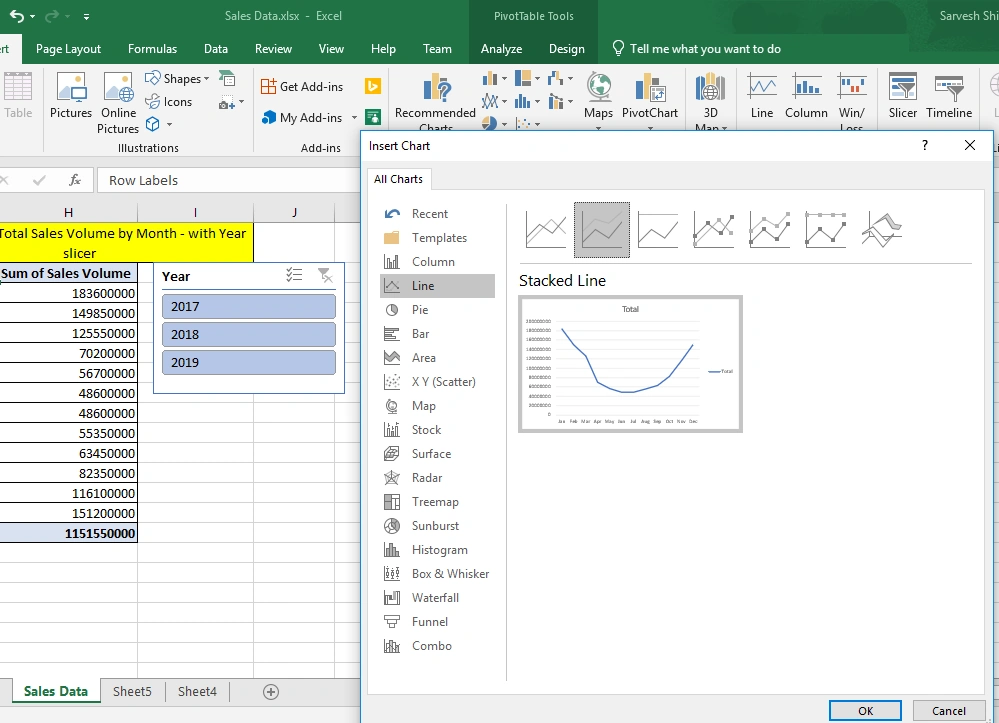
Task: Insert a Line sparkline
Action: (762, 96)
